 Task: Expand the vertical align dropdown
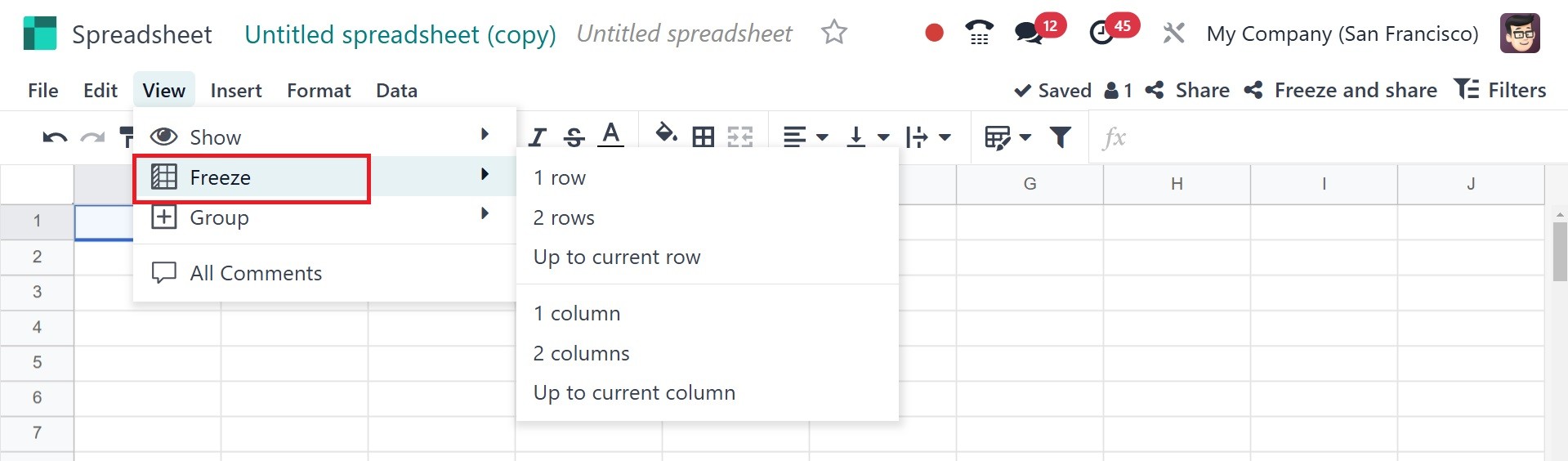click(867, 137)
